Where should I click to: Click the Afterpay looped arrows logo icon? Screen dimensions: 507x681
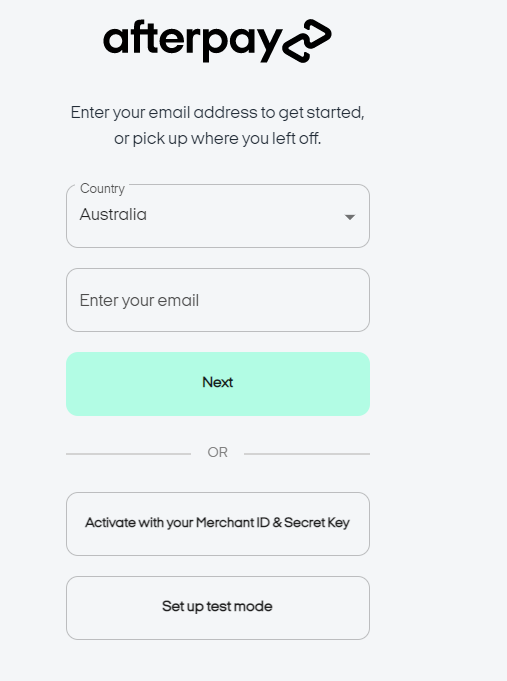pos(307,41)
